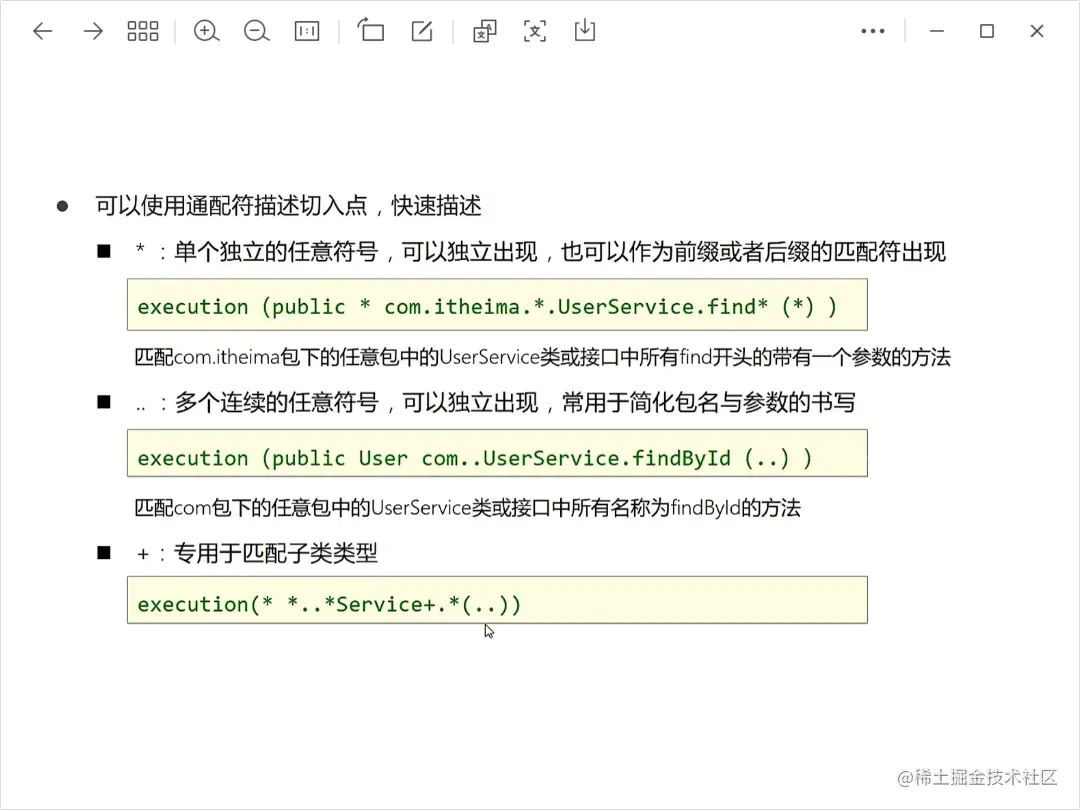Viewport: 1080px width, 810px height.
Task: Click the text 多个连续的任意符号
Action: (x=277, y=402)
